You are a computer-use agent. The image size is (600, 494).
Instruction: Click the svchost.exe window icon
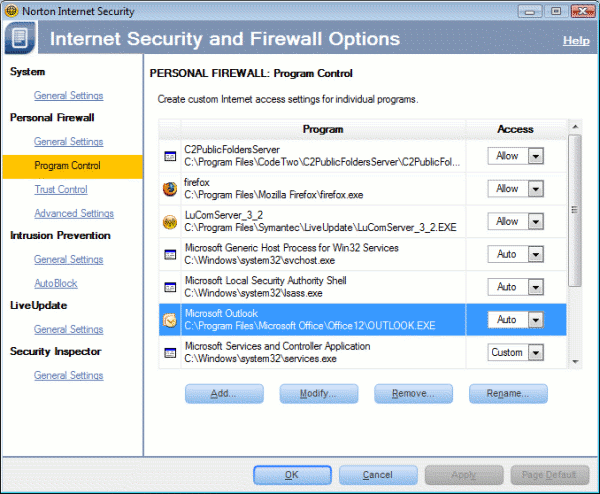pyautogui.click(x=170, y=254)
